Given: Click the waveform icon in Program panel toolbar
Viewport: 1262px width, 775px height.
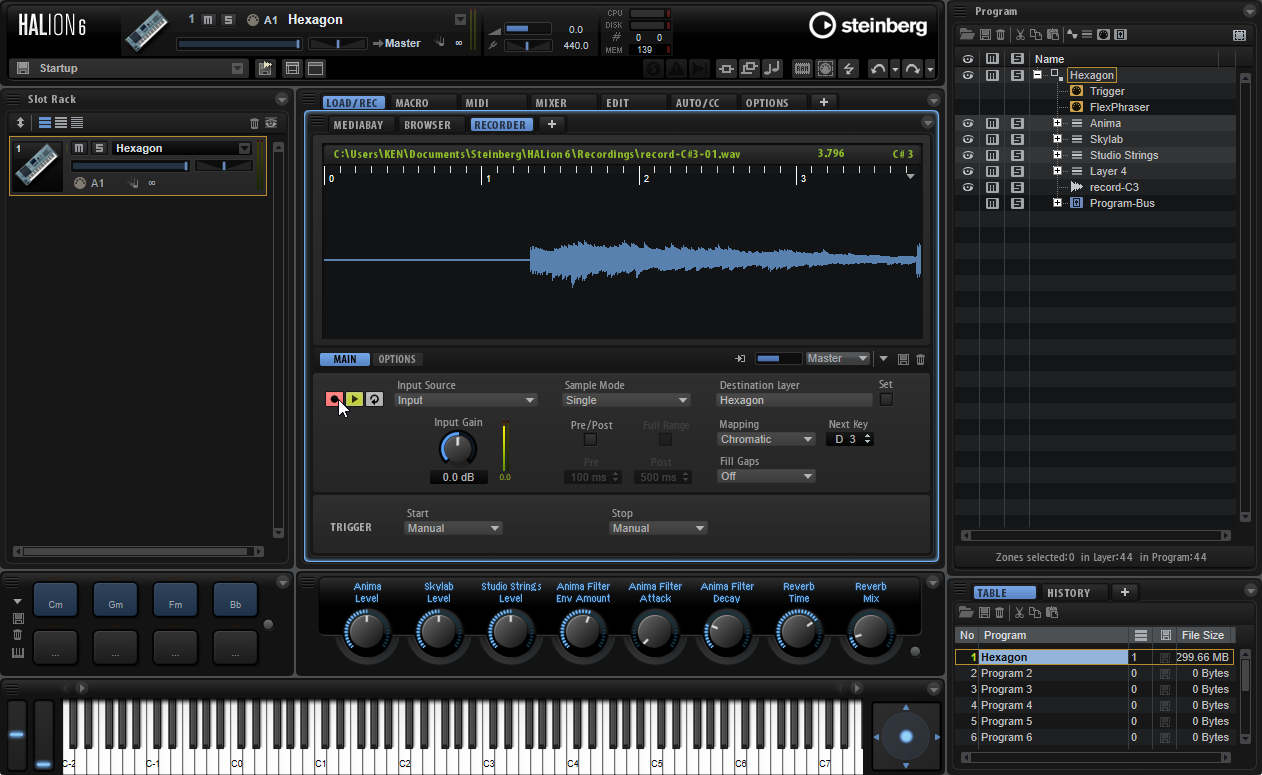Looking at the screenshot, I should pyautogui.click(x=1072, y=35).
